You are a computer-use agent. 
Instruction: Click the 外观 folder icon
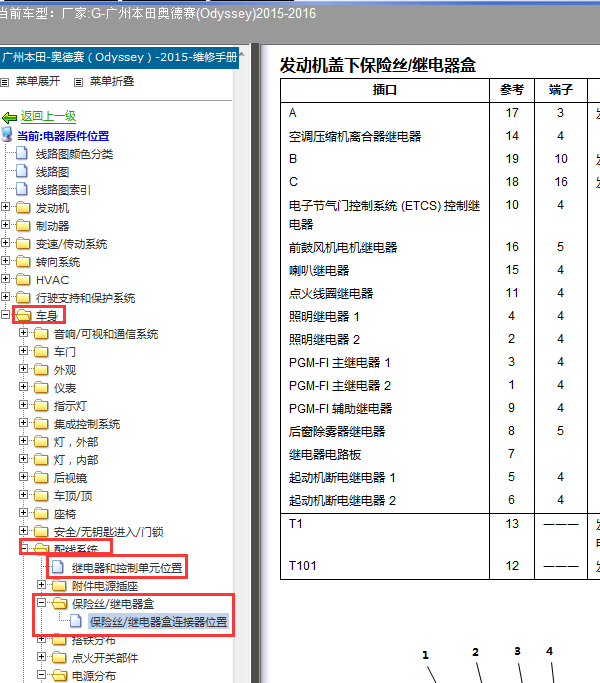[x=41, y=370]
